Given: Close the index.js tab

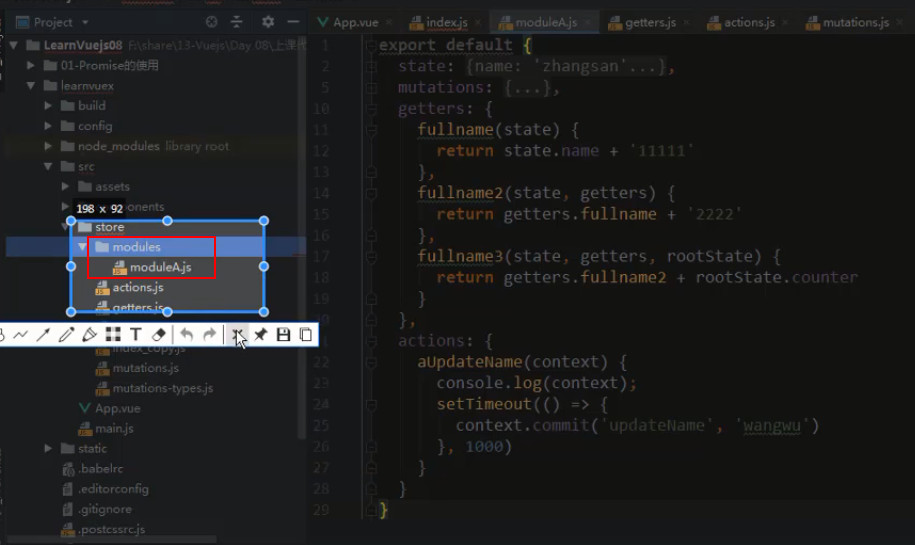Looking at the screenshot, I should (x=478, y=23).
